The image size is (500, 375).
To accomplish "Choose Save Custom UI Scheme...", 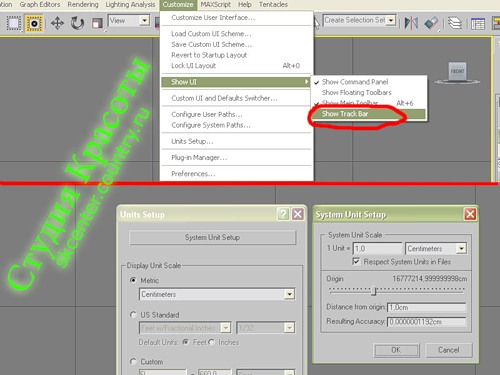I will point(237,44).
